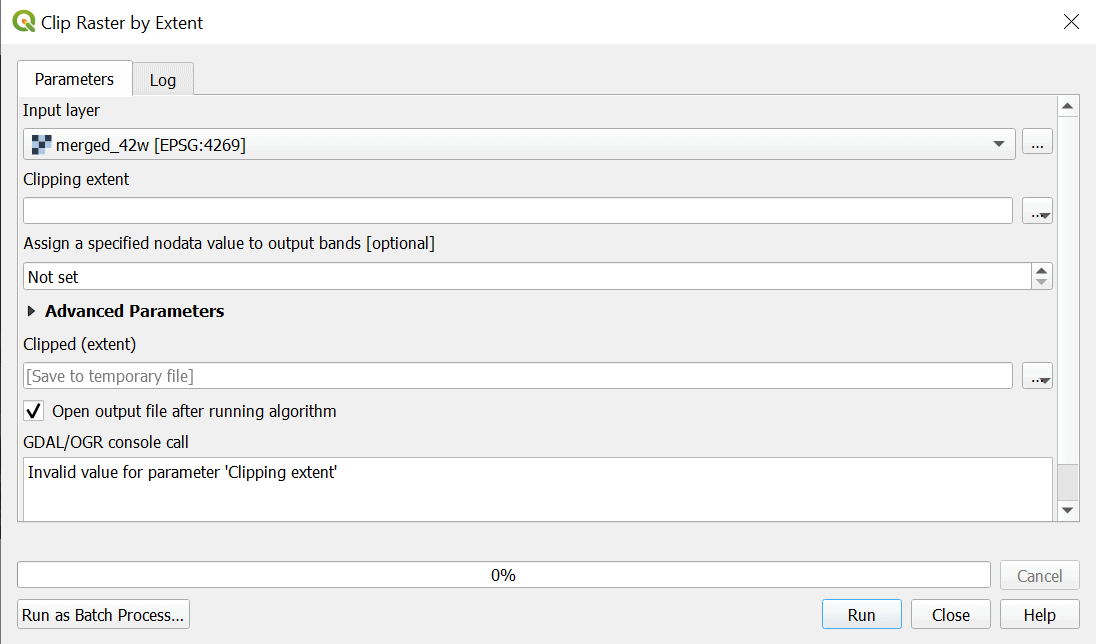
Task: Click the raster icon beside merged_42w
Action: (x=40, y=143)
